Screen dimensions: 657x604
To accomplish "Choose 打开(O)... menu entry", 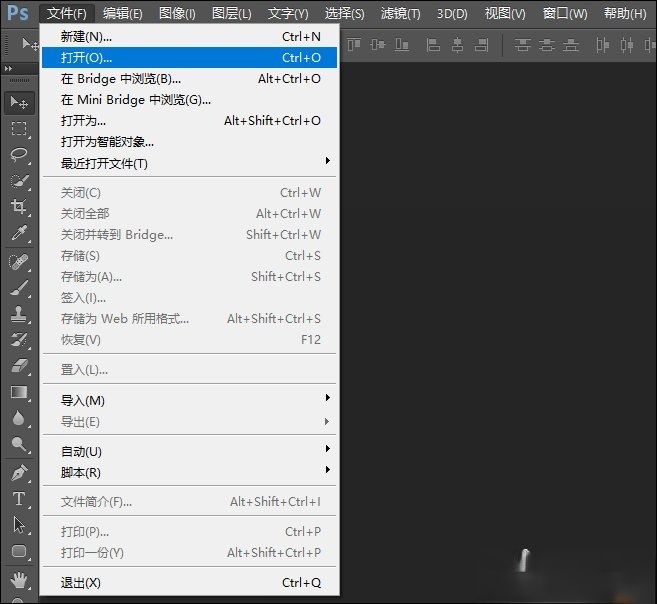I will coord(189,57).
